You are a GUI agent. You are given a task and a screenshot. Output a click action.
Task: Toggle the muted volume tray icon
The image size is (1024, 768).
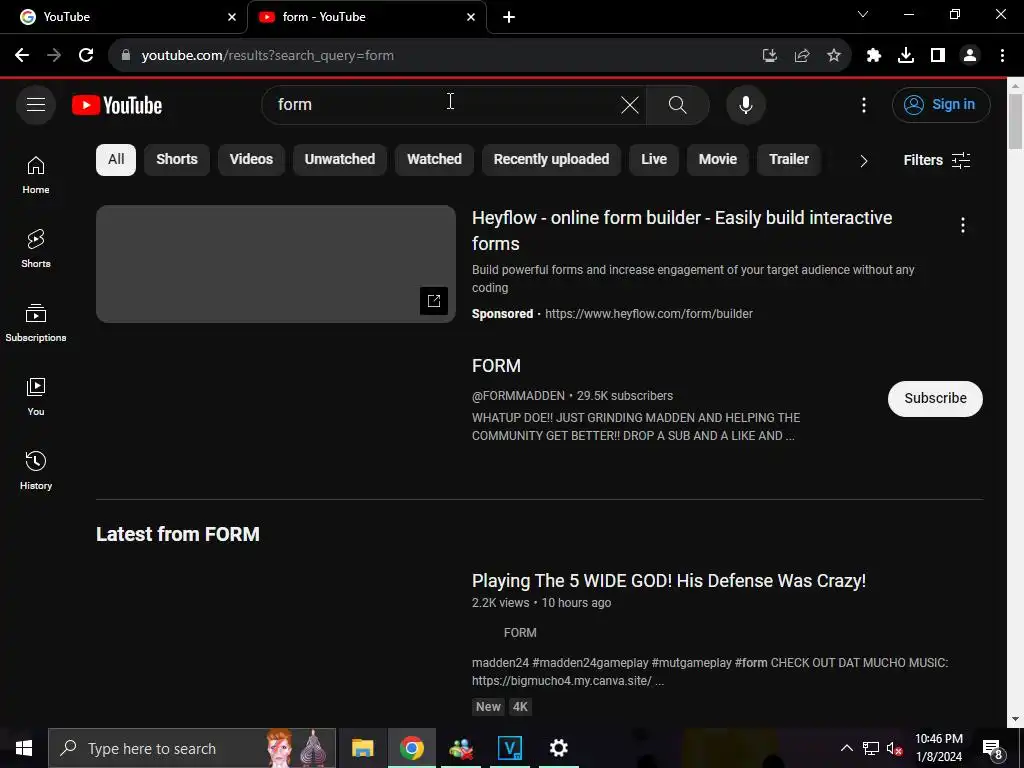[x=894, y=748]
